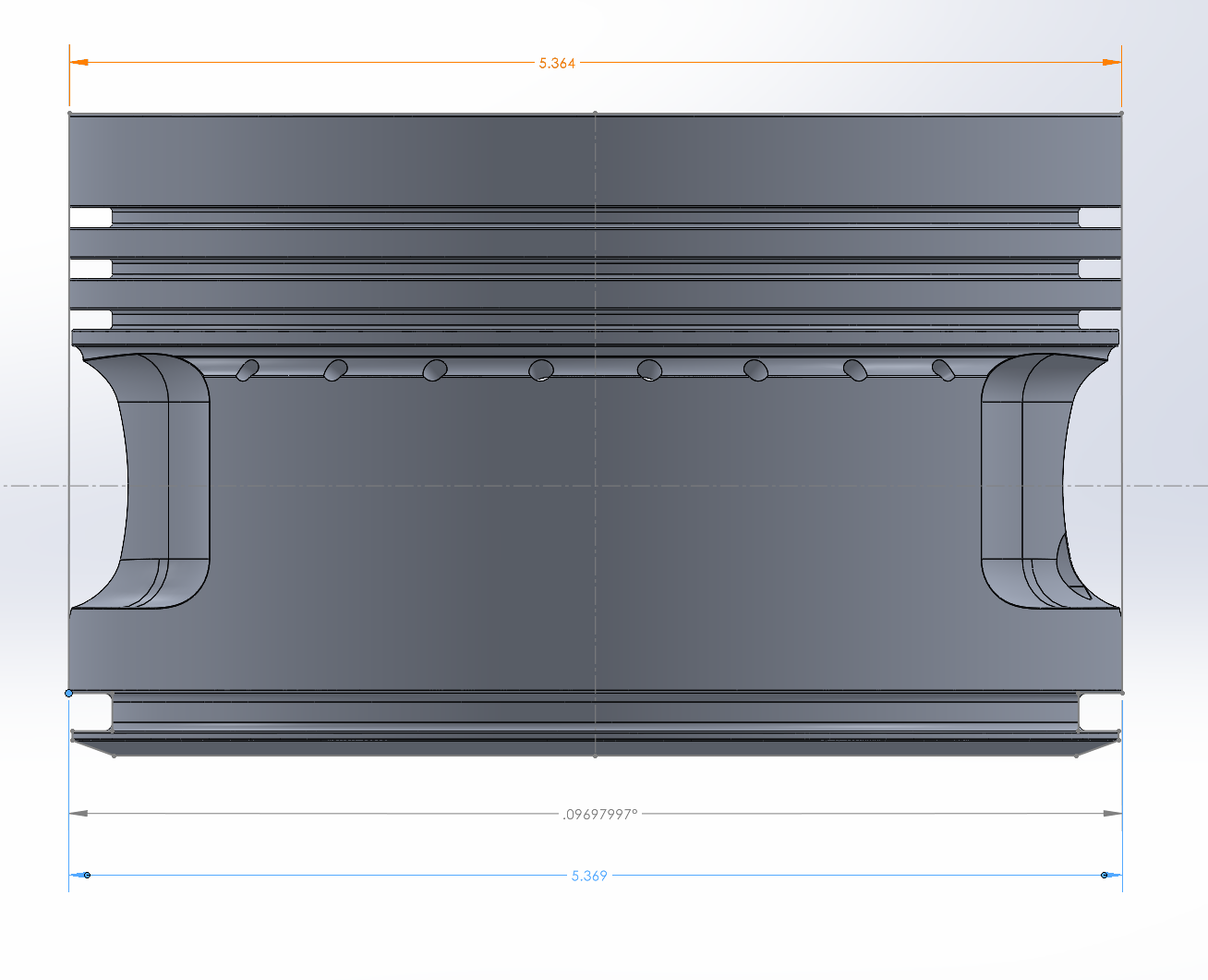The width and height of the screenshot is (1208, 980).
Task: Click the left handle dot of the 5.369 dimension
Action: [87, 875]
